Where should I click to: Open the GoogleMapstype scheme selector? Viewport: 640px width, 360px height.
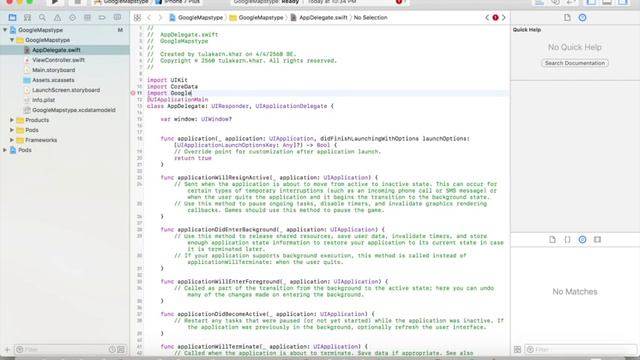pos(122,2)
